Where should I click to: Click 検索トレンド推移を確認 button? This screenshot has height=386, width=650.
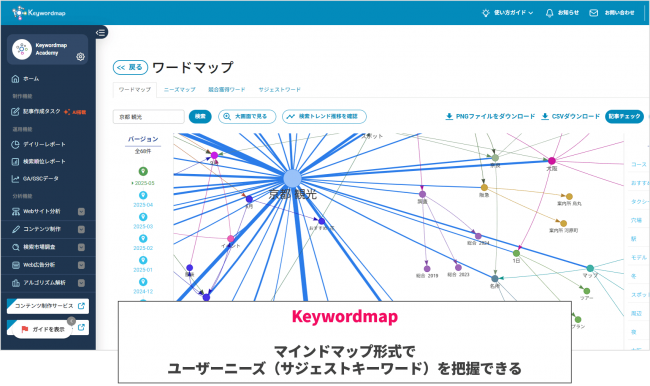pos(324,117)
